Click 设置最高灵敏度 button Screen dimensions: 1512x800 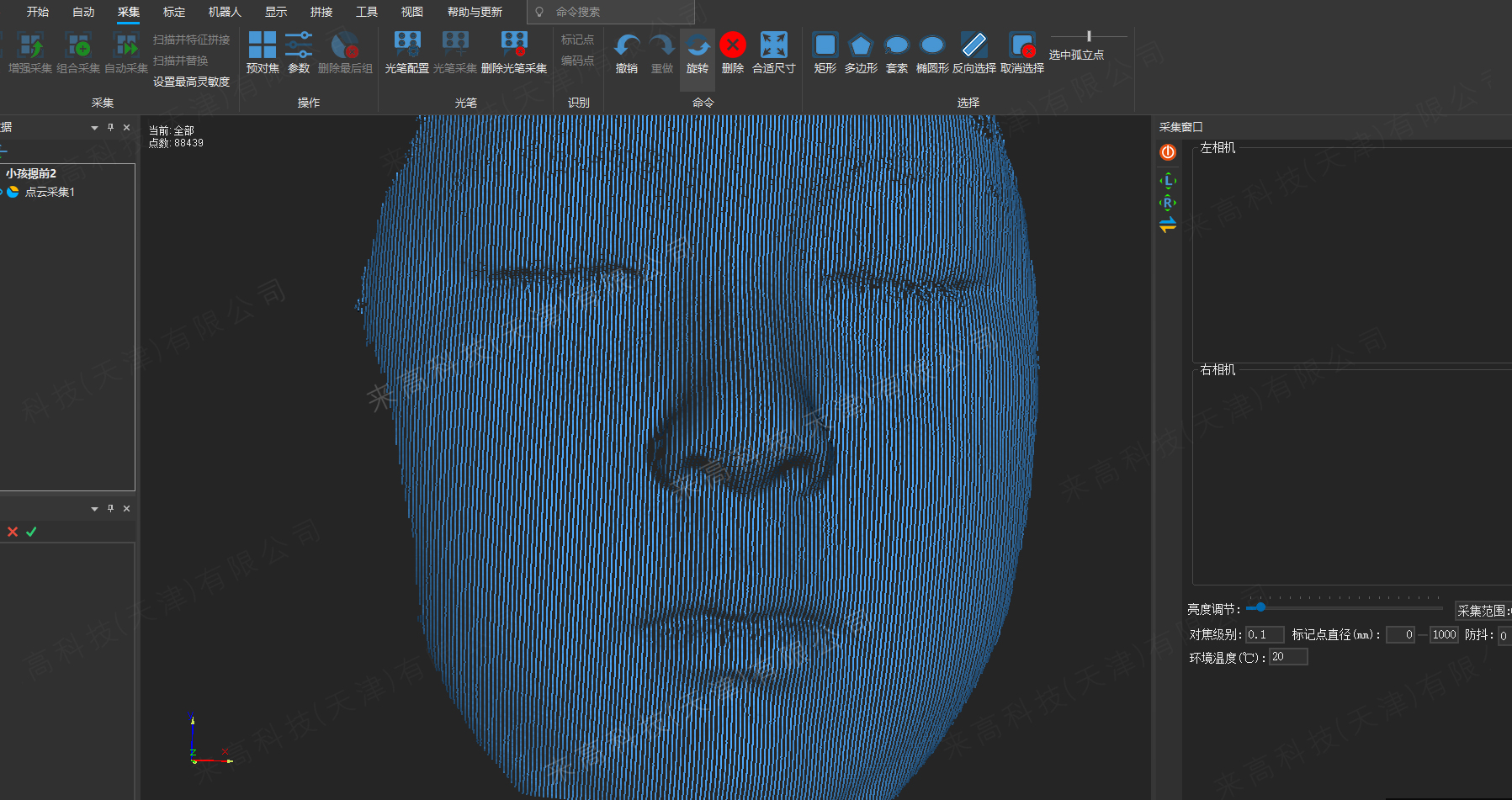pyautogui.click(x=191, y=82)
